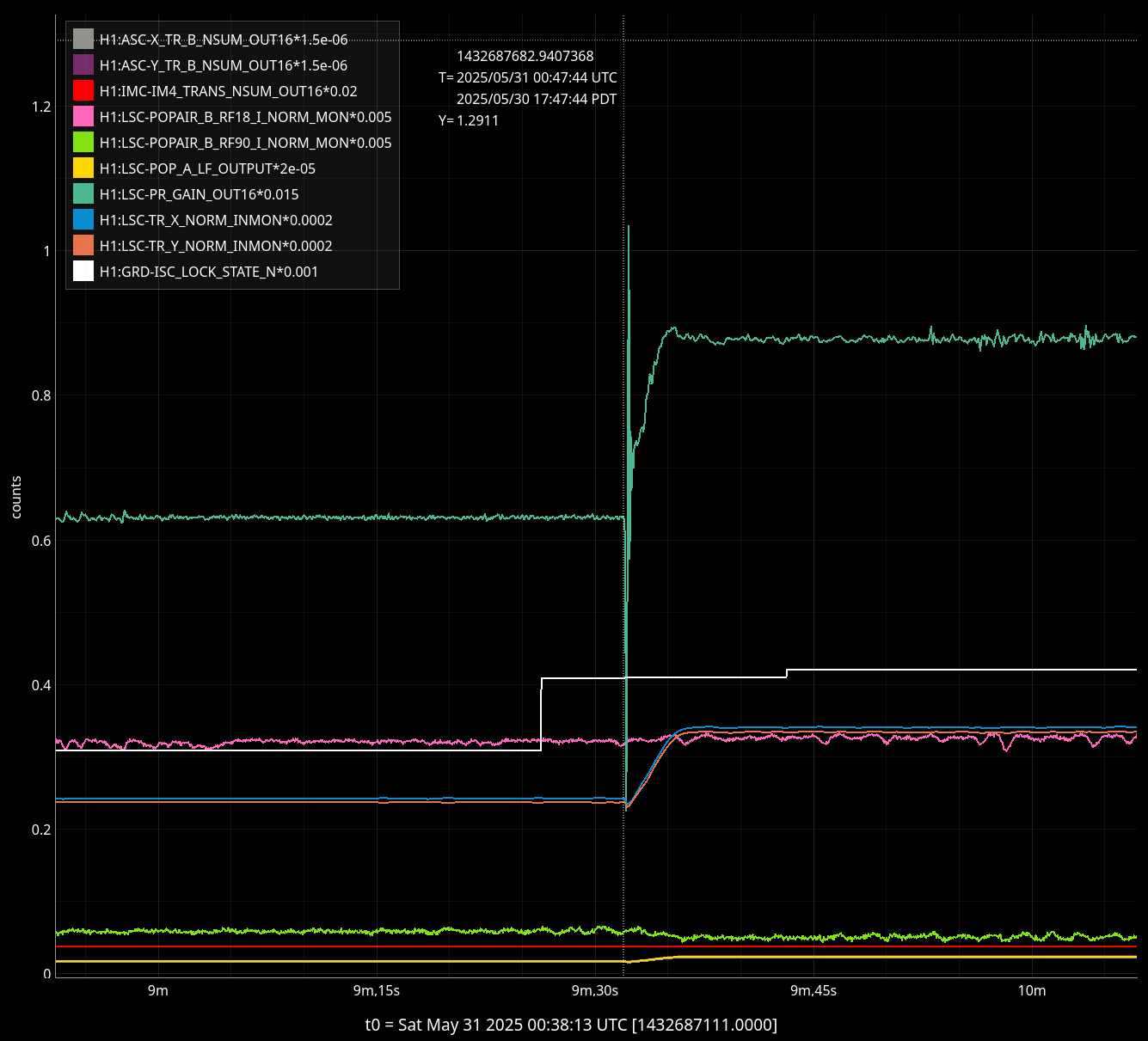Select legend label H1:LSC-PR_GAIN_OUT16*0.015
1148x1041 pixels.
point(200,194)
